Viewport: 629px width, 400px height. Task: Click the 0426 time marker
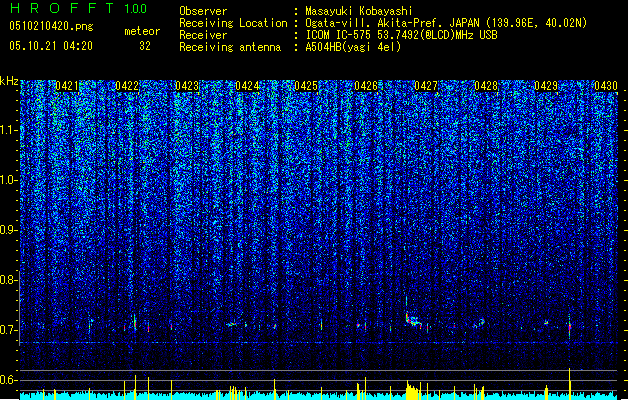[366, 86]
